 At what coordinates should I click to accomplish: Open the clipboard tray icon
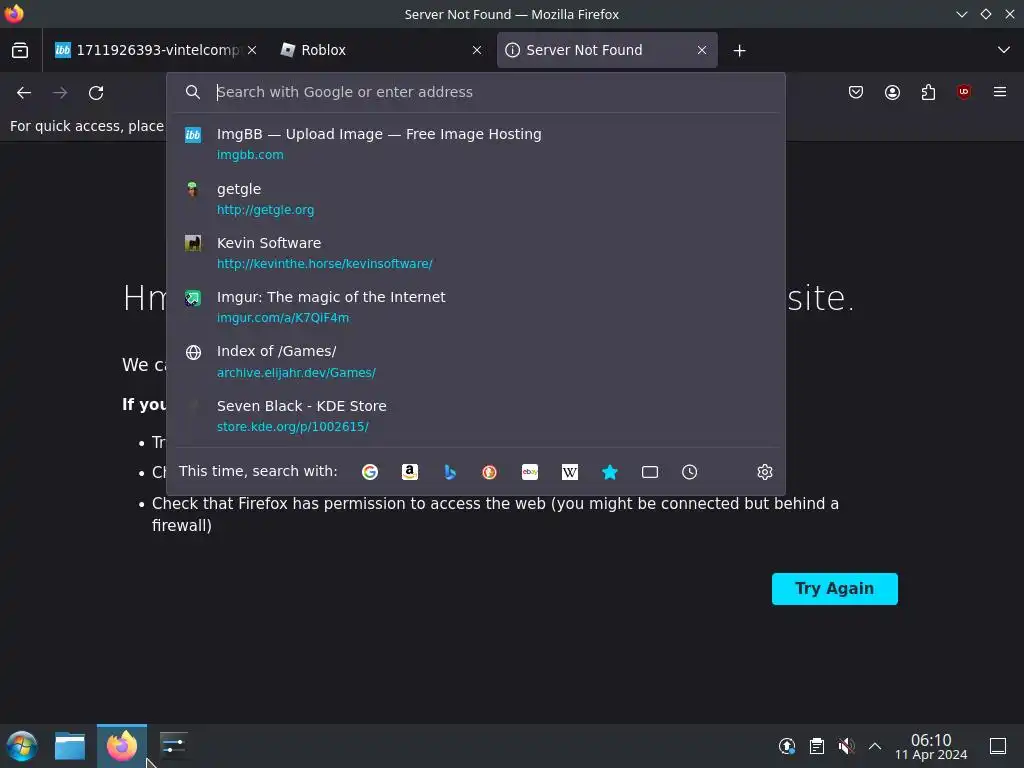816,746
